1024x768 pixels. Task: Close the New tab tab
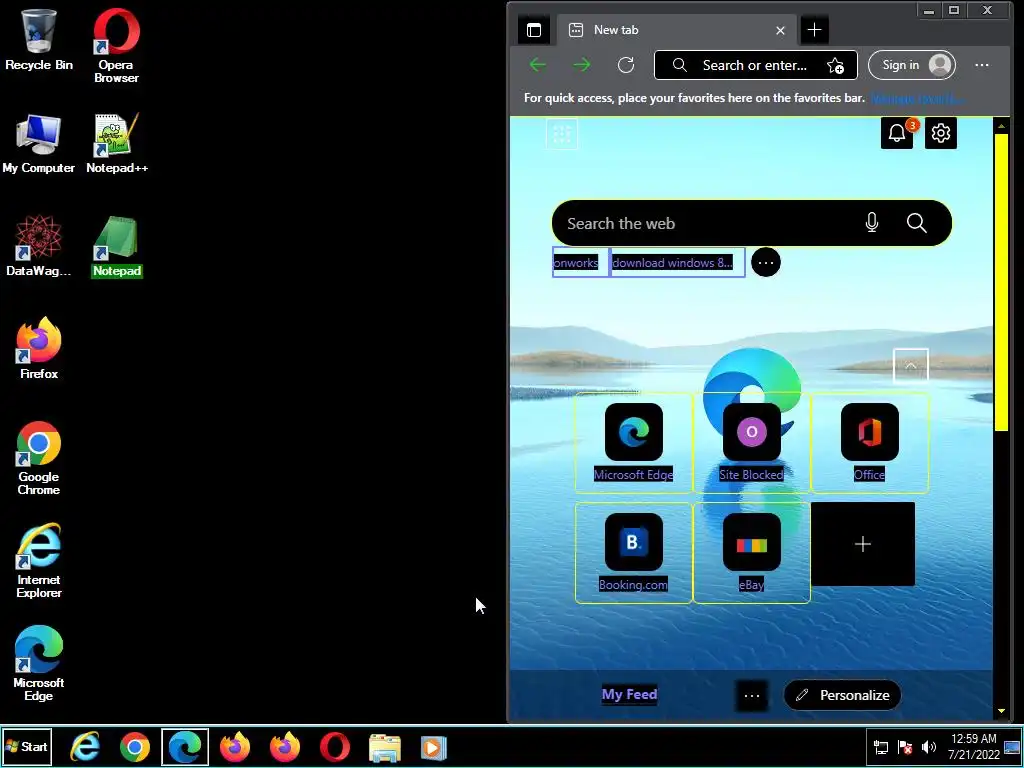(x=780, y=30)
